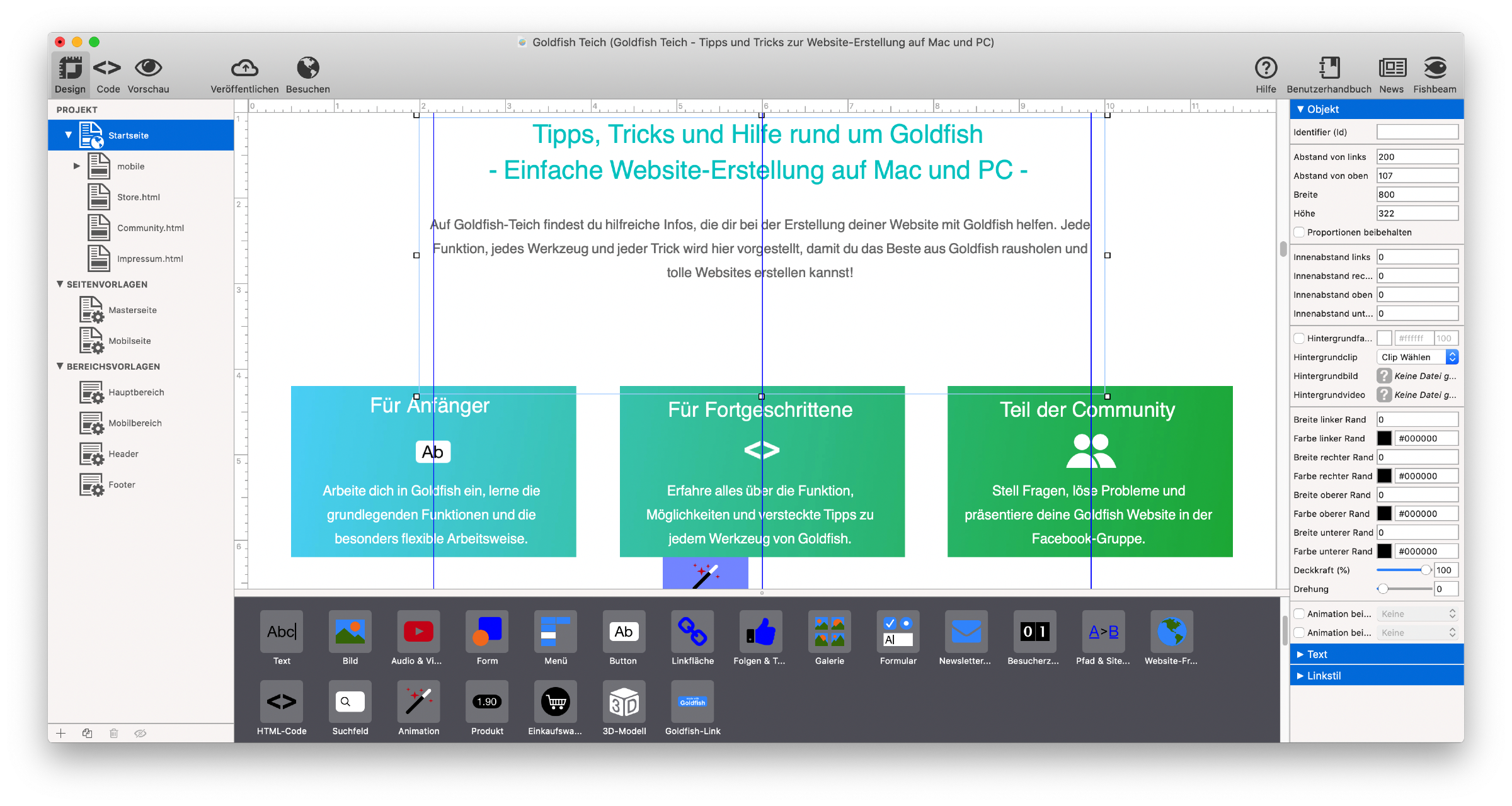The image size is (1512, 806).
Task: Open first Animation Keine dropdown
Action: click(x=1417, y=614)
